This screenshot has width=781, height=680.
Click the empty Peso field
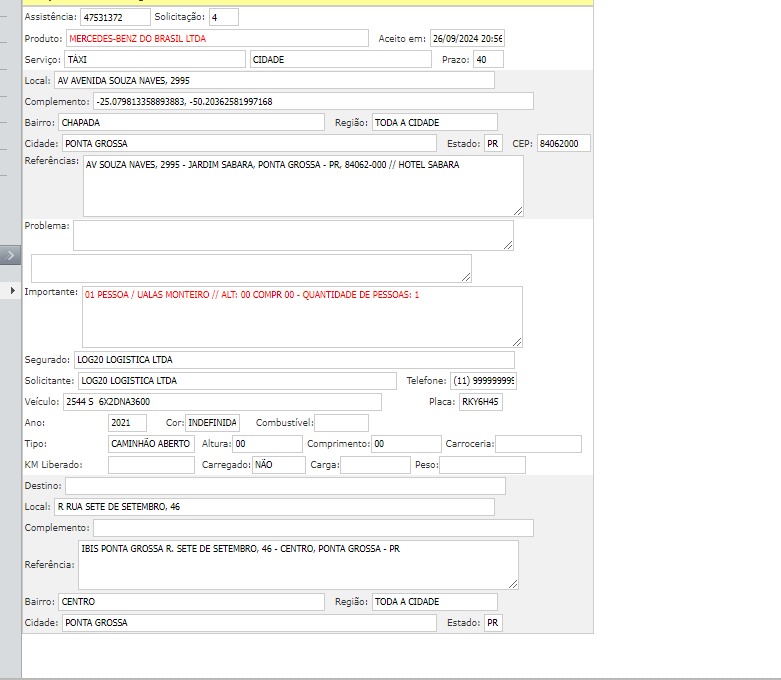(482, 464)
